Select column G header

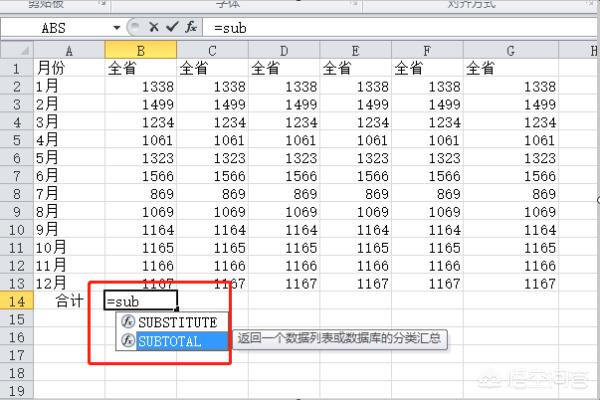click(510, 49)
